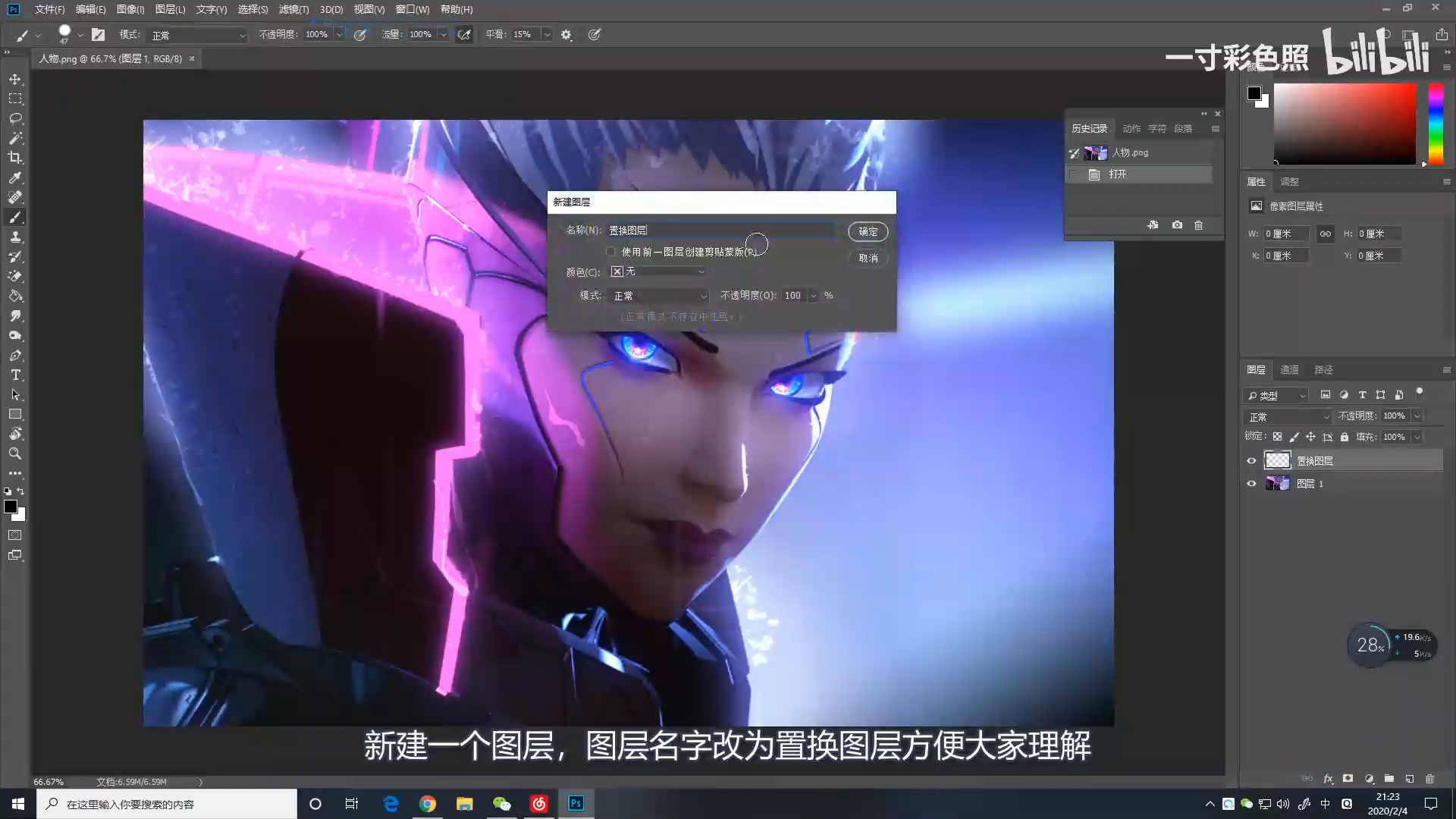1456x819 pixels.
Task: Select the Horizontal Type tool
Action: coord(15,375)
